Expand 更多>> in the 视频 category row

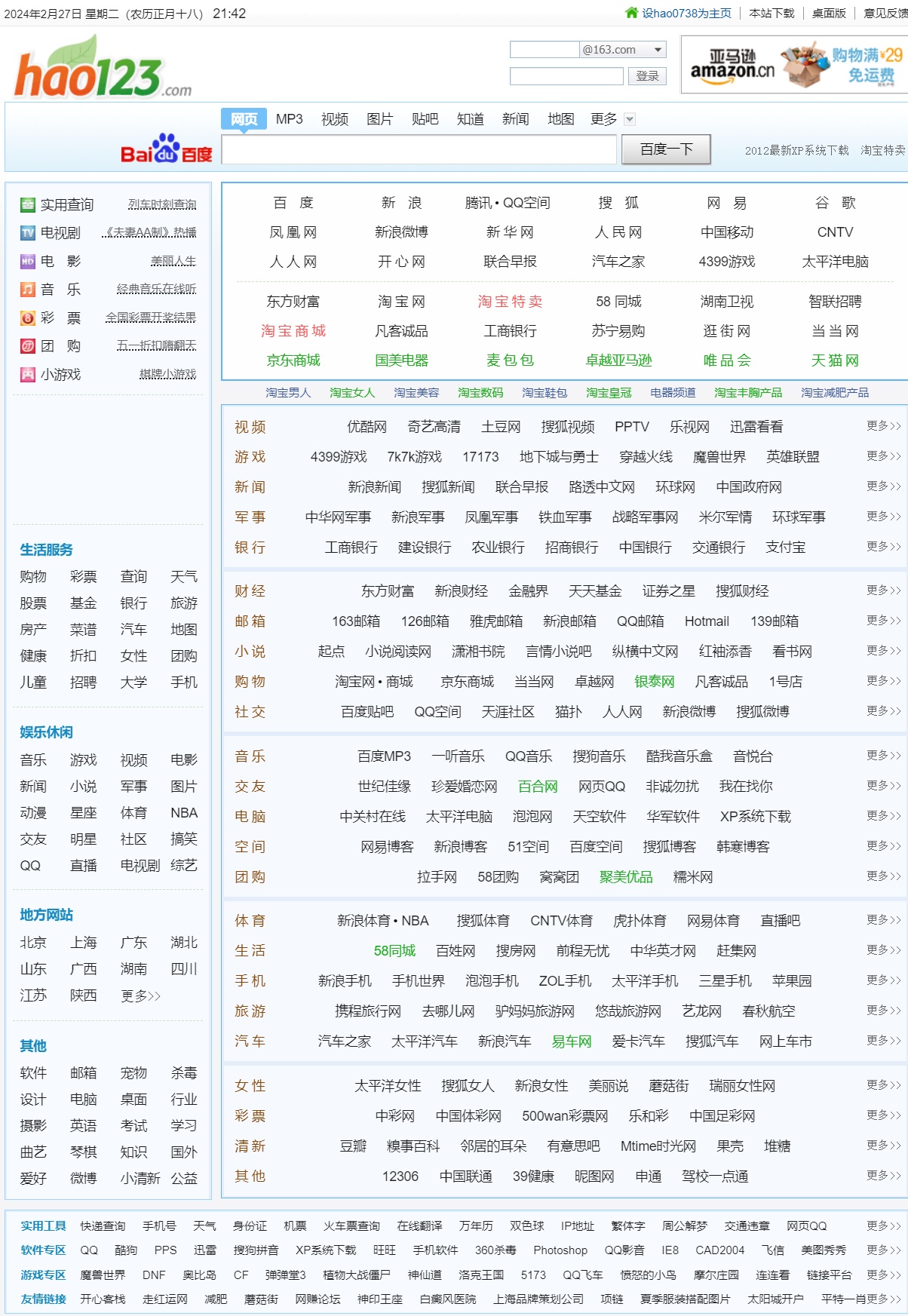coord(883,426)
